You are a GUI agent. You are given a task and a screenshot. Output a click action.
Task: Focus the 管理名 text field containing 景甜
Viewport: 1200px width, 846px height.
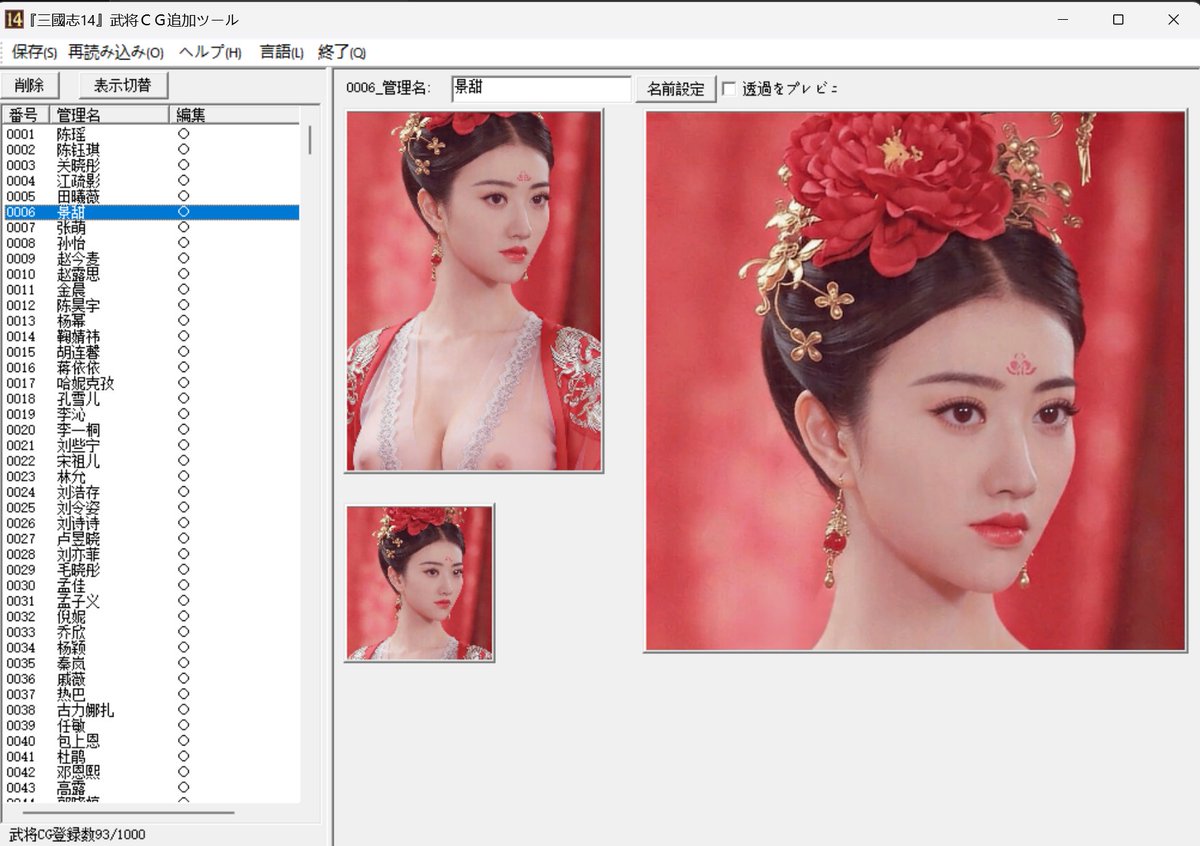(x=541, y=88)
